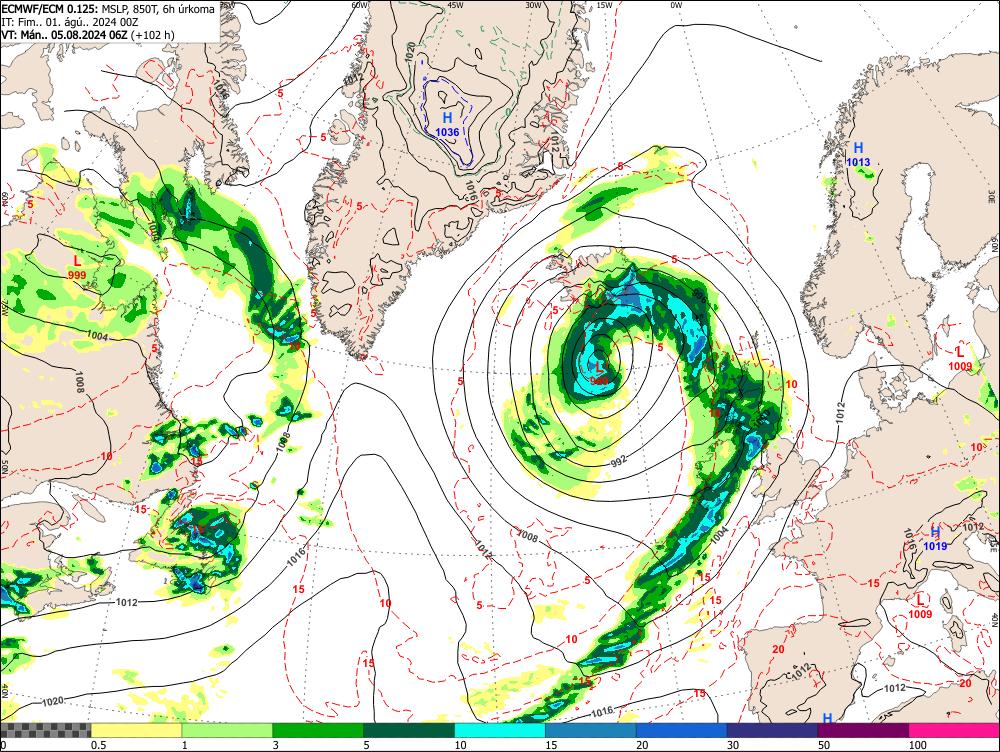
Task: Click the 'VT: Mán.. 05.08.2024 06Z' valid time
Action: [65, 35]
